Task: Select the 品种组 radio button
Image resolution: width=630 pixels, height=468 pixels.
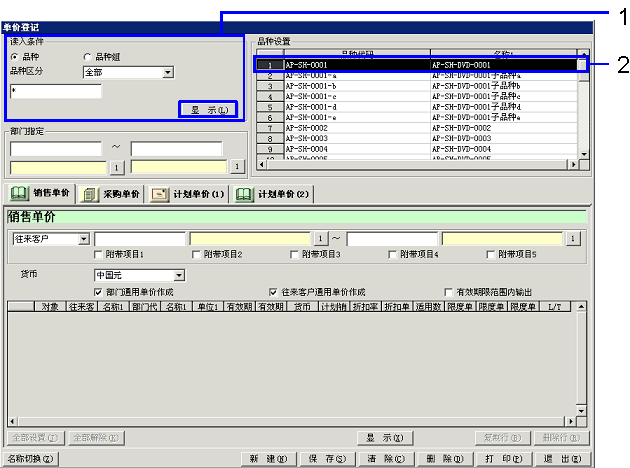Action: click(x=87, y=57)
